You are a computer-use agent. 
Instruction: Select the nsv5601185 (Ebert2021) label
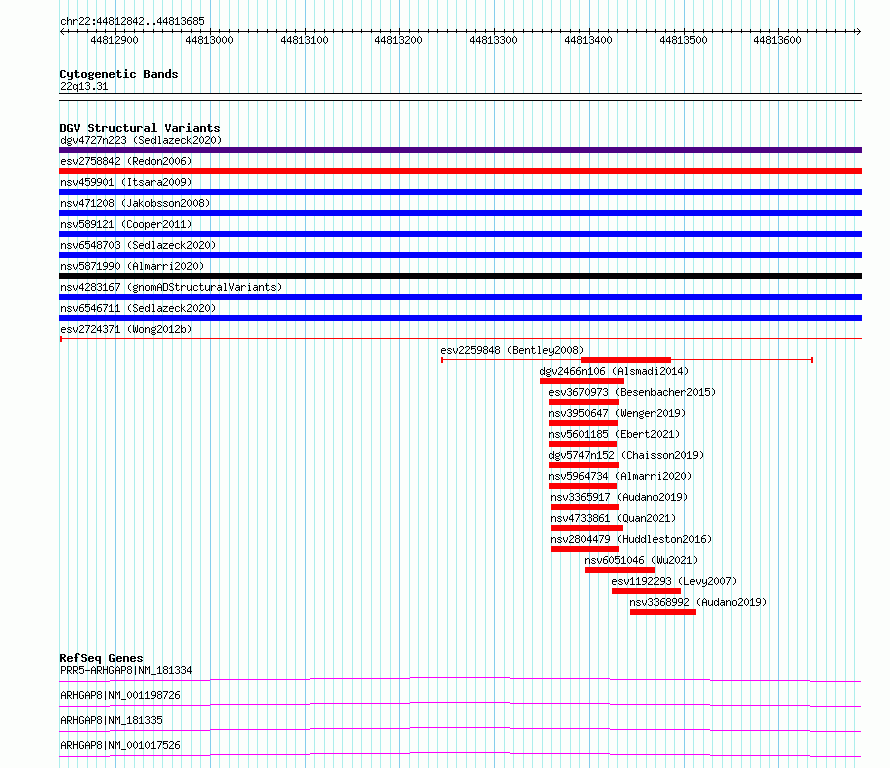click(614, 434)
